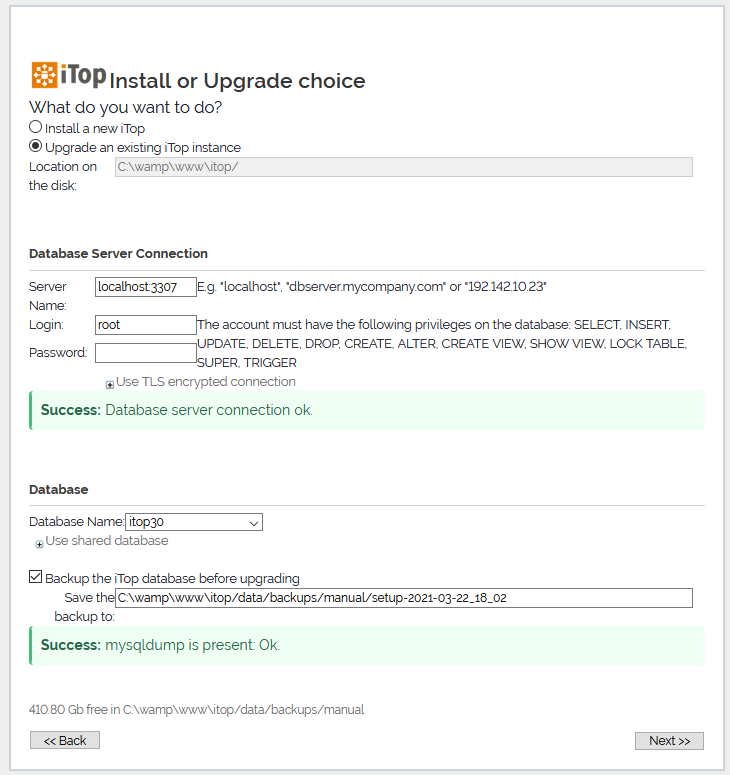This screenshot has width=730, height=775.
Task: Focus the empty Password field
Action: tap(146, 352)
